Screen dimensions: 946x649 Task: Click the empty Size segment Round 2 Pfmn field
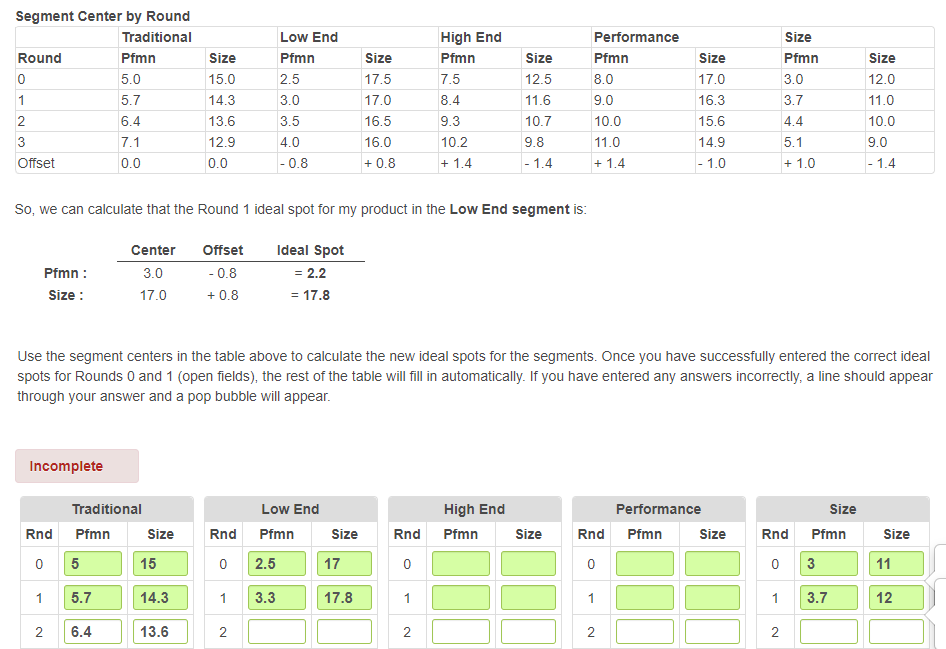[x=829, y=631]
